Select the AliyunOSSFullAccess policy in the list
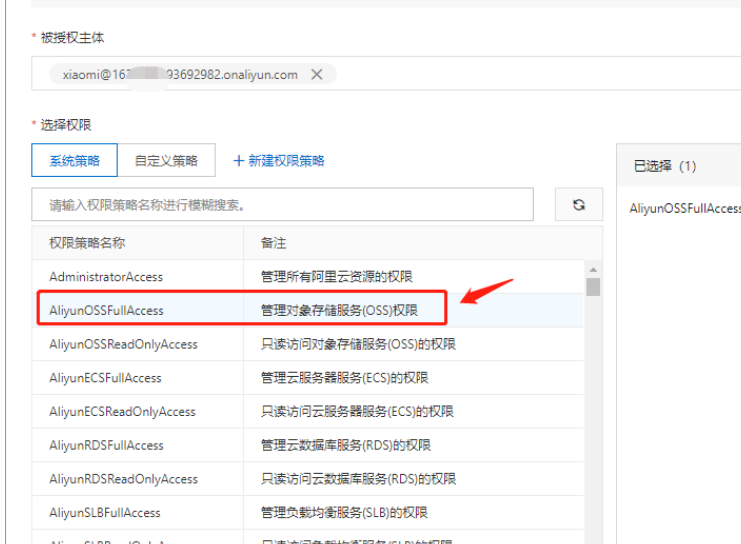Viewport: 741px width, 544px height. pyautogui.click(x=308, y=310)
